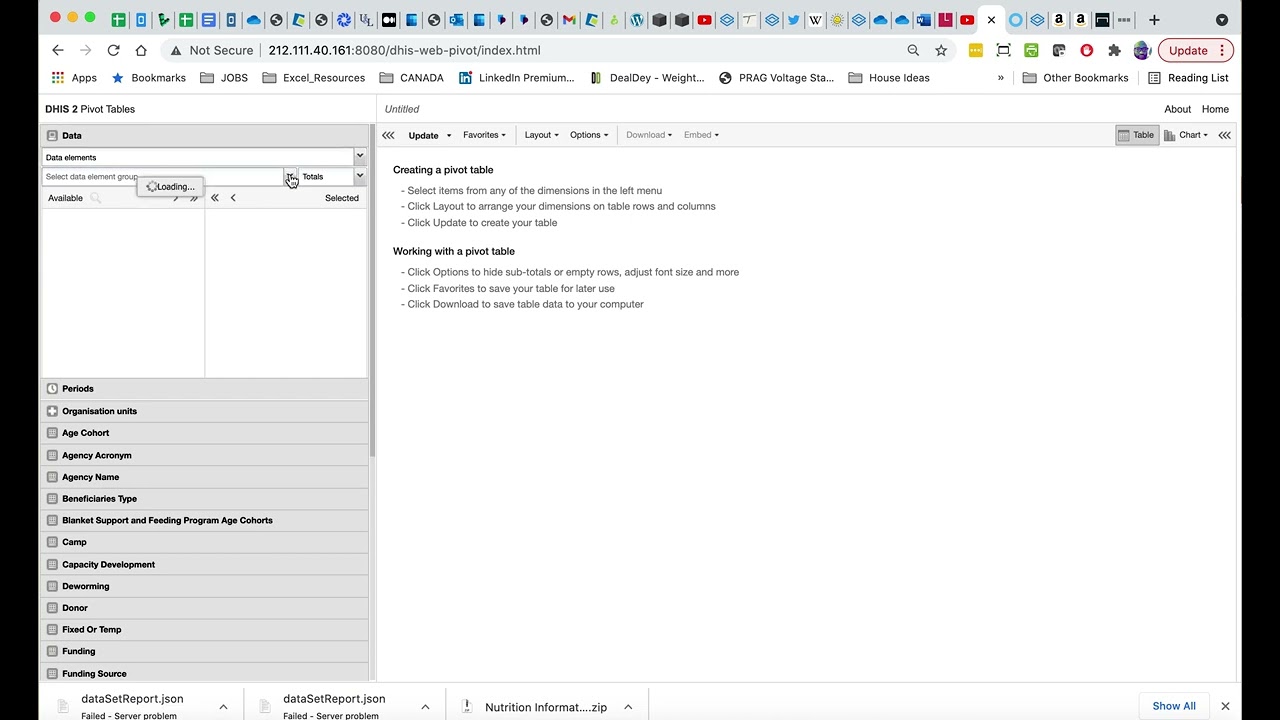The image size is (1280, 720).
Task: Click the deselect single left arrow
Action: coord(233,198)
